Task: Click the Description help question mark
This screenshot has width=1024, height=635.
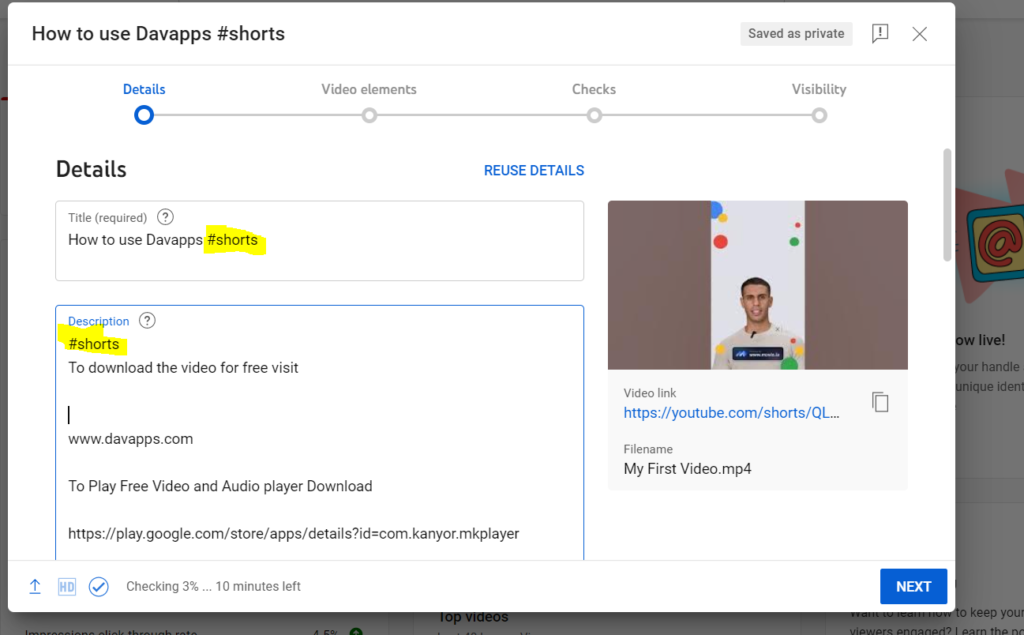Action: click(x=148, y=321)
